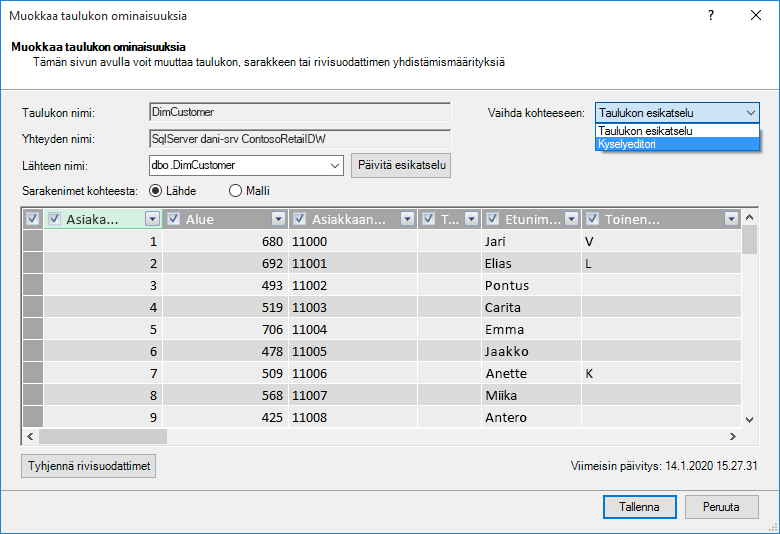Select the row header of the Emma row
The image size is (780, 534).
(33, 329)
